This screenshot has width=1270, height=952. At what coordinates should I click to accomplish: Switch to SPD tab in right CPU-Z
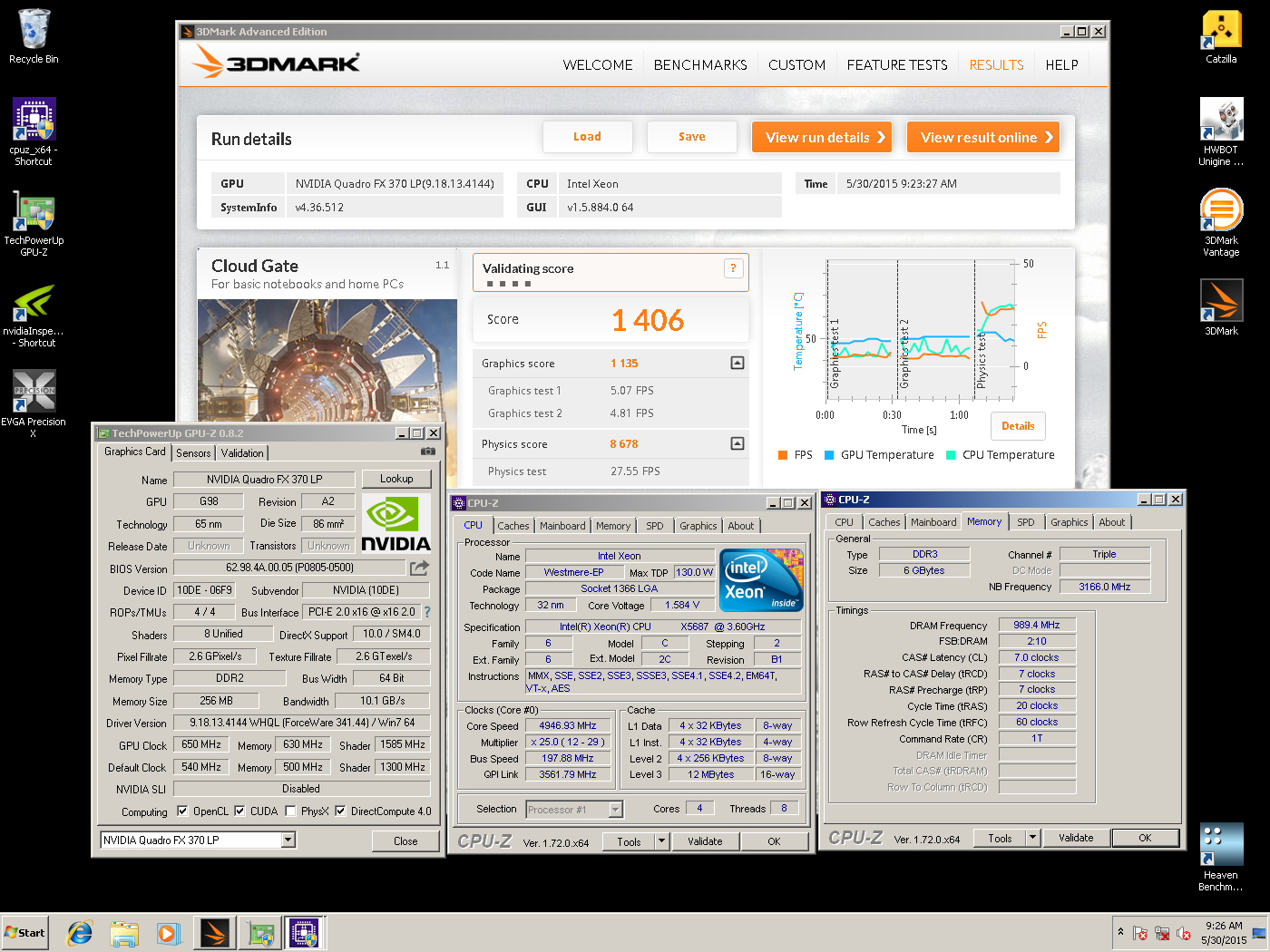pos(1025,522)
